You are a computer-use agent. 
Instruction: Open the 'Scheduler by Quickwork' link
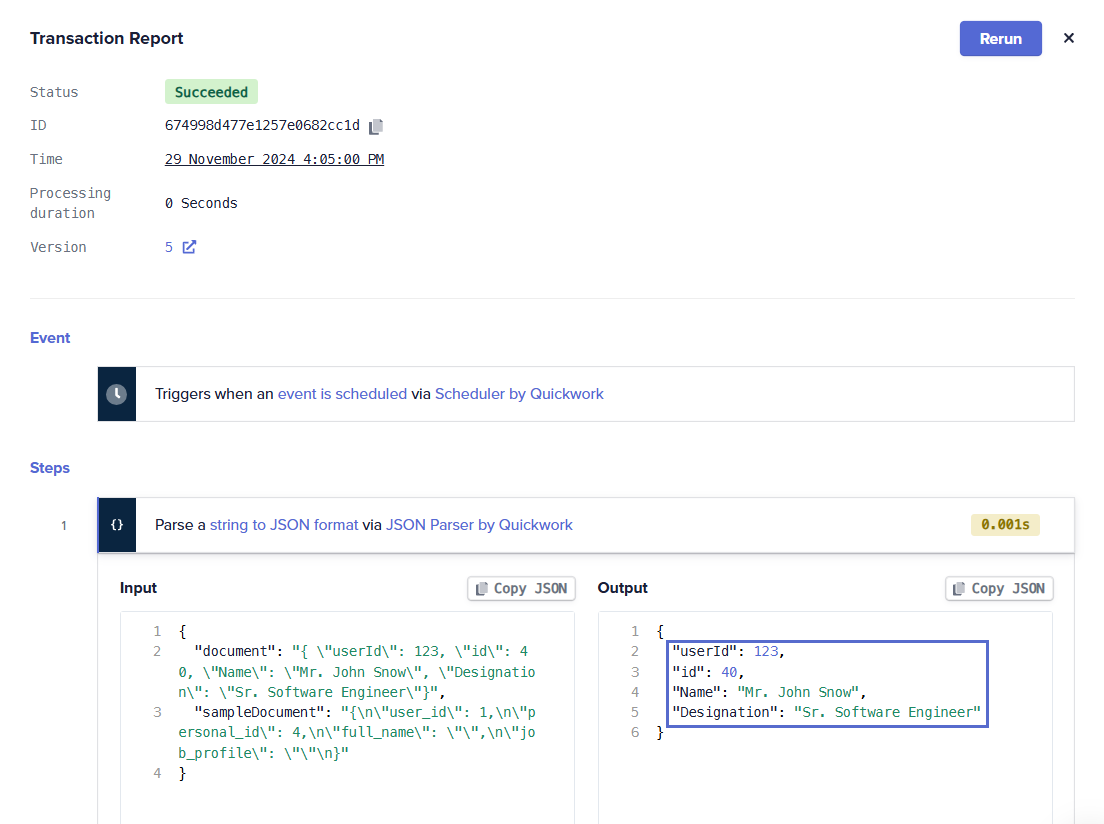519,394
